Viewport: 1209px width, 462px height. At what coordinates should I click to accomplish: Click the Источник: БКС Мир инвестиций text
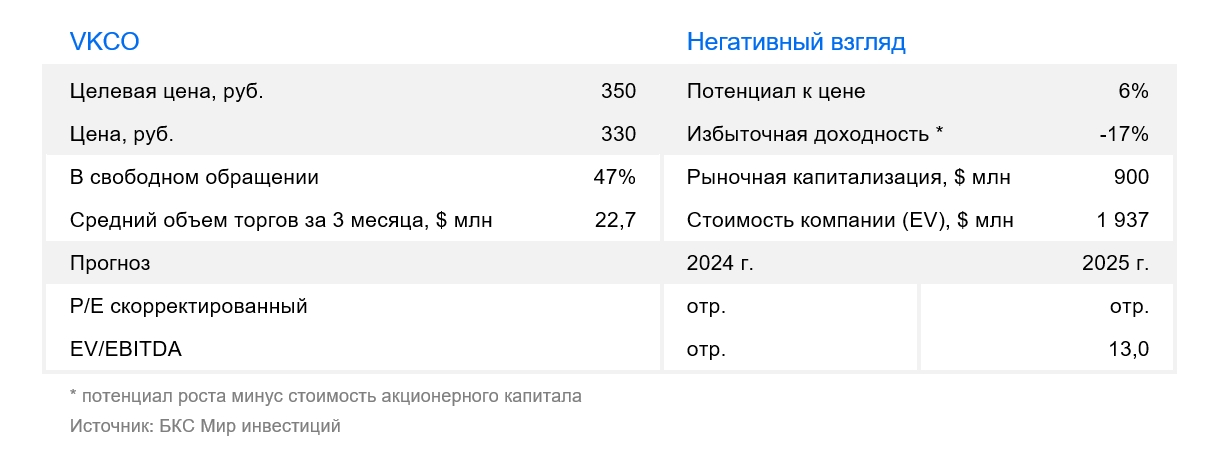click(205, 426)
